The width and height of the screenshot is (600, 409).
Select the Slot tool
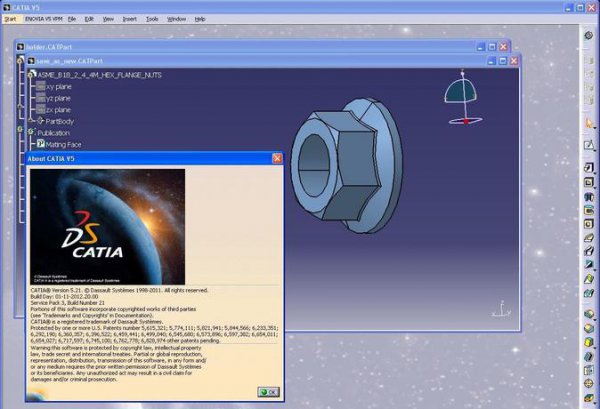coord(589,251)
